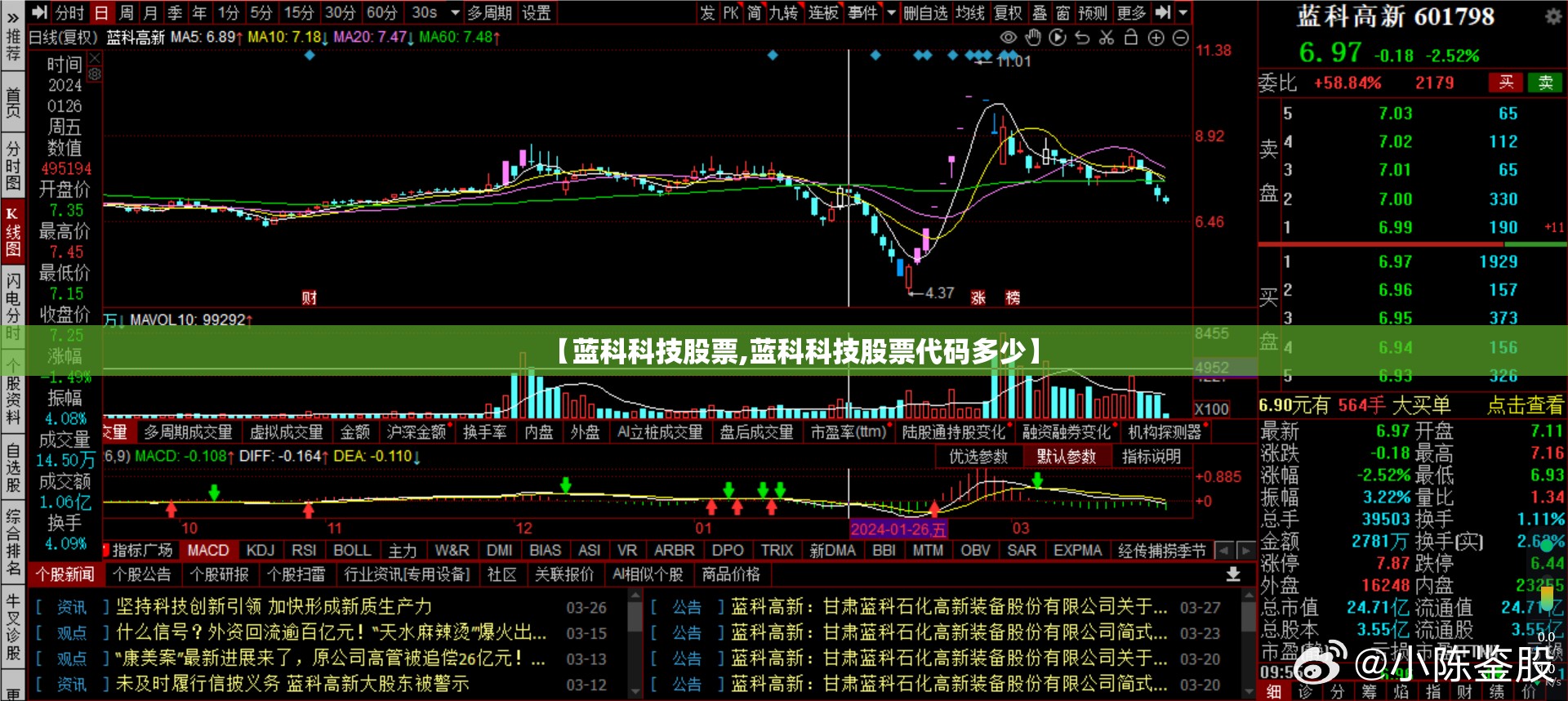
Task: Click the red 买 buy button
Action: pyautogui.click(x=1506, y=83)
